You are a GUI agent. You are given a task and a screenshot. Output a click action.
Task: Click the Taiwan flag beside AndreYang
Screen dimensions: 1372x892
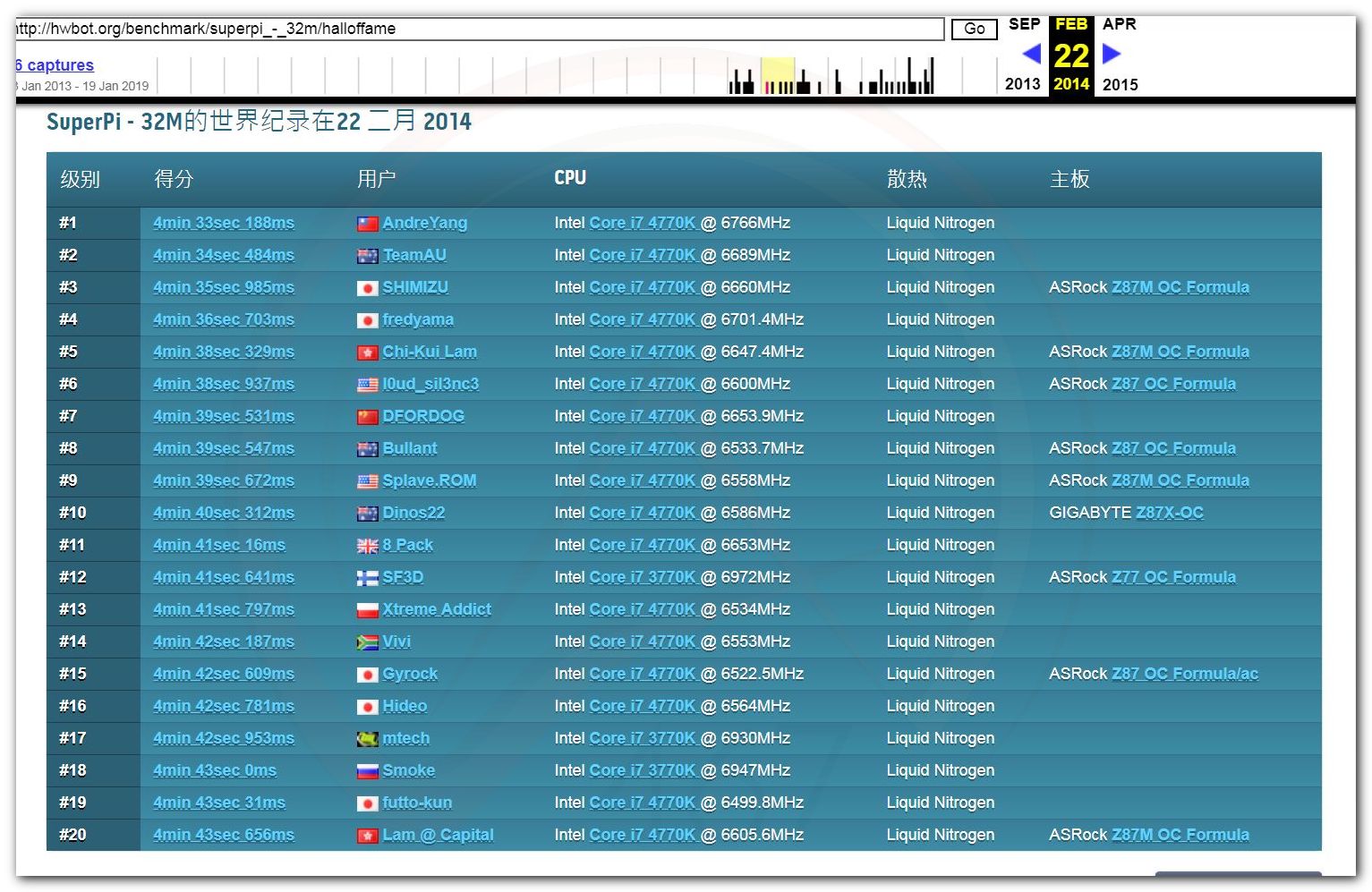(x=367, y=224)
